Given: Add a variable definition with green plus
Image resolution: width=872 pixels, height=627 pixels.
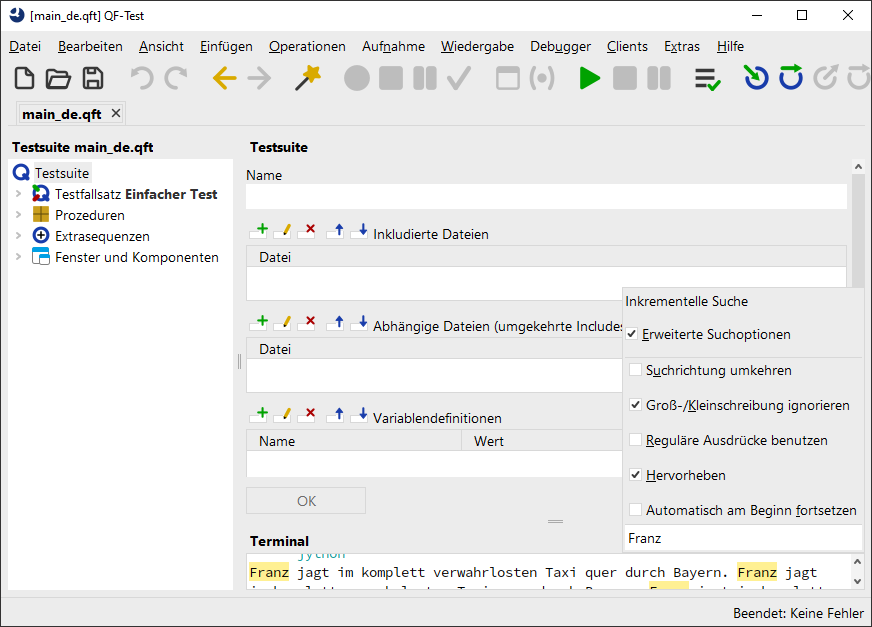Looking at the screenshot, I should [259, 414].
